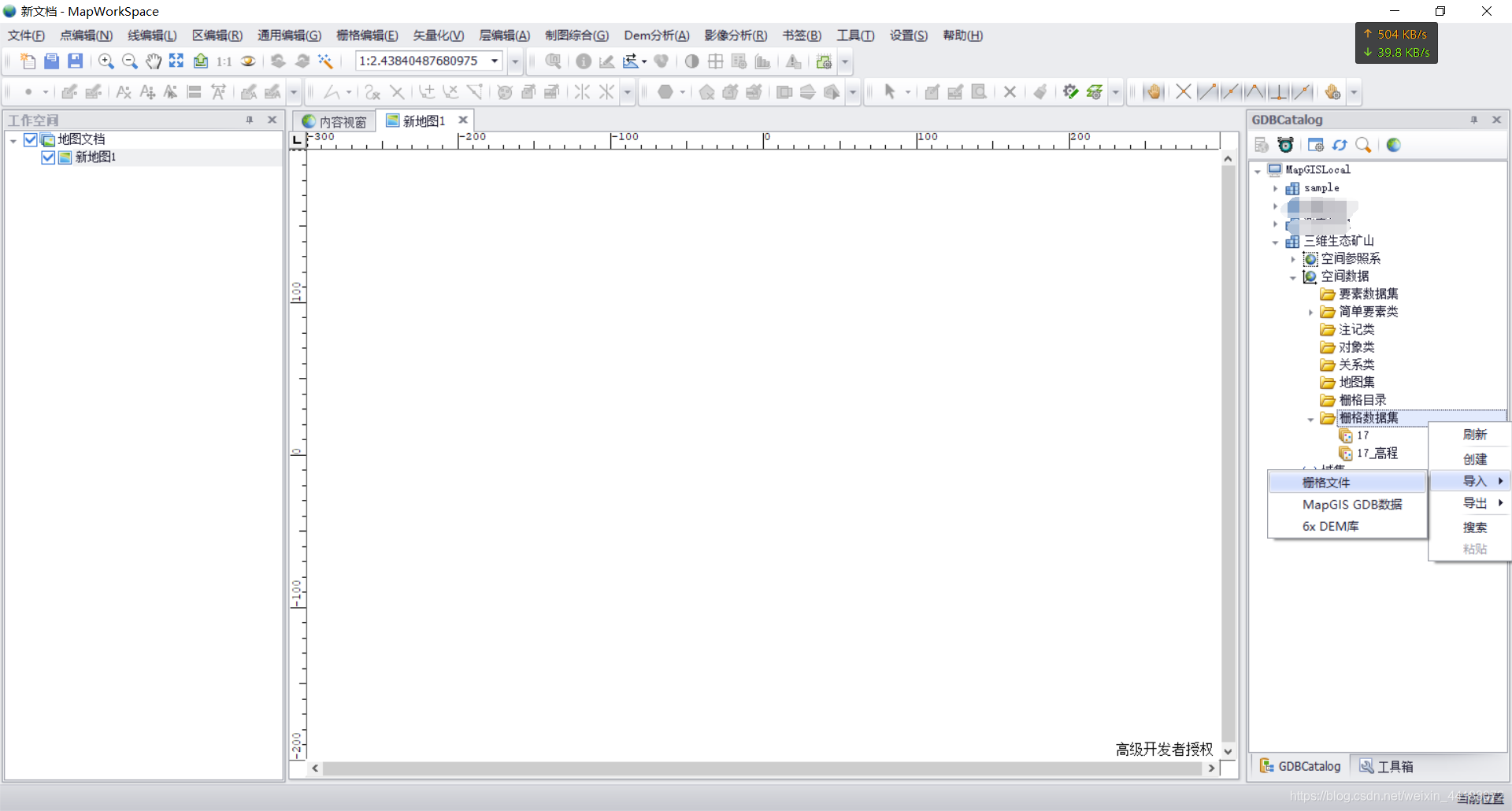Screen dimensions: 1512x811
Task: Click the Save As disk icon
Action: click(76, 61)
